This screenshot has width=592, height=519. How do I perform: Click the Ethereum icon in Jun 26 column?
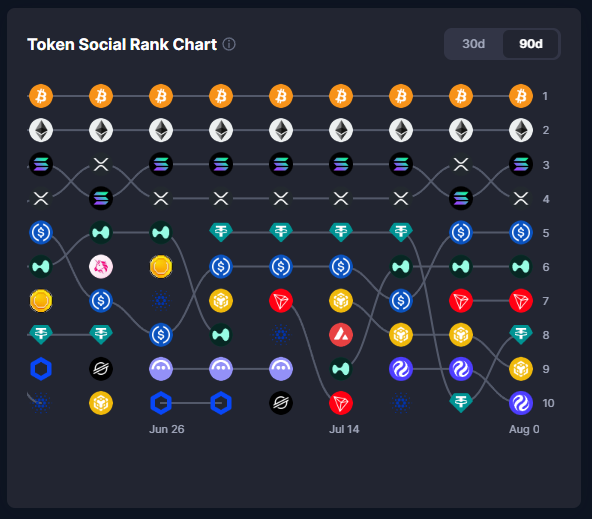click(161, 130)
